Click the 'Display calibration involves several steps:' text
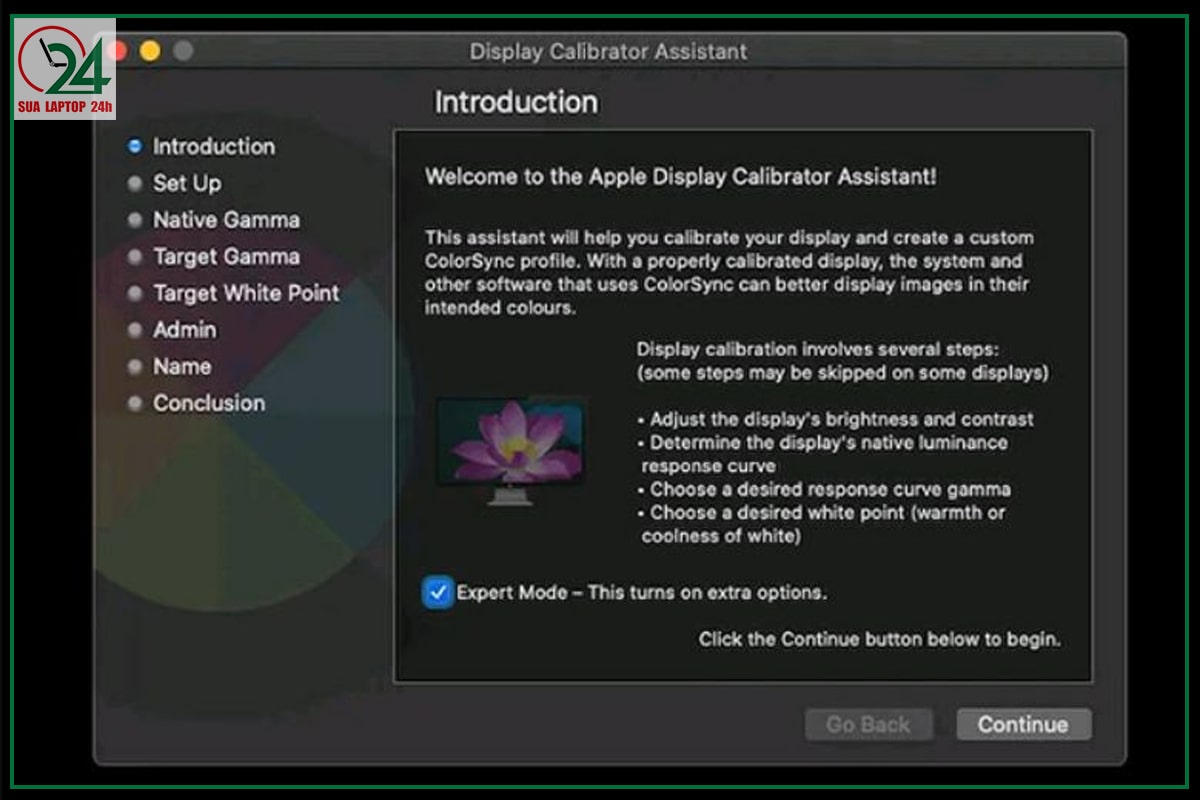 click(818, 350)
